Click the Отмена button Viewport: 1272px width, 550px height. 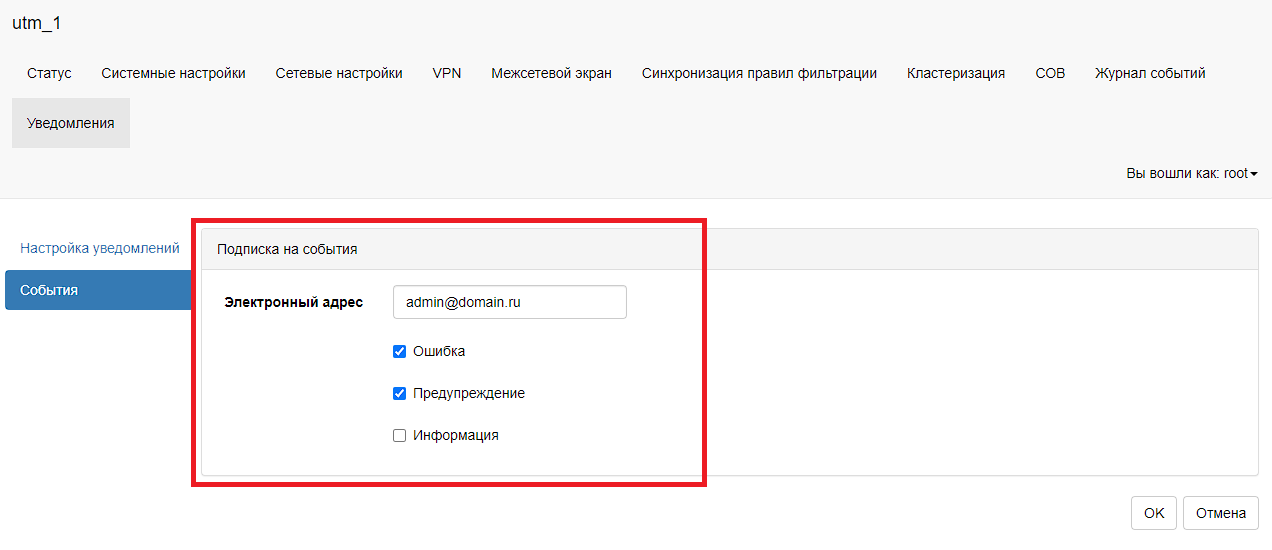(1220, 513)
